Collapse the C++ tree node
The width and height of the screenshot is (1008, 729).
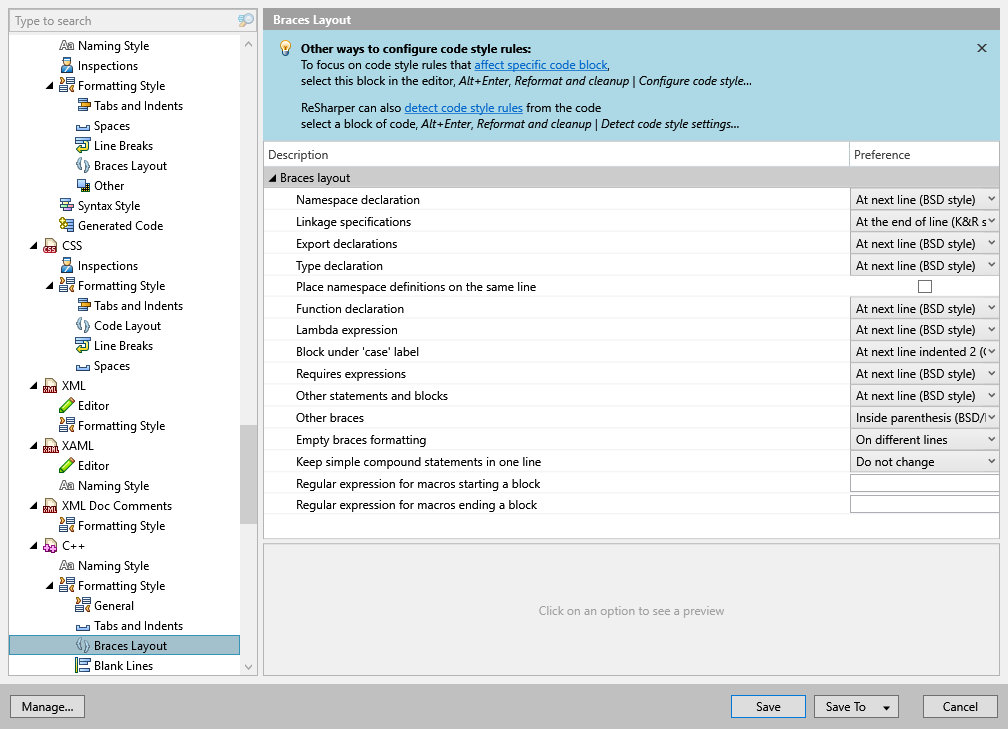[34, 546]
